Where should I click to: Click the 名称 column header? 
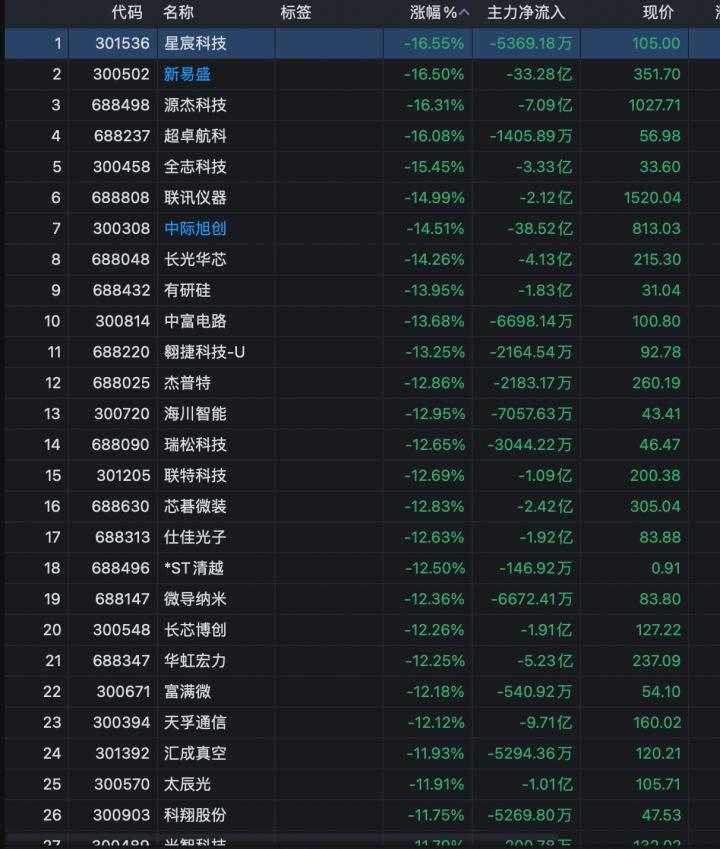[x=179, y=12]
